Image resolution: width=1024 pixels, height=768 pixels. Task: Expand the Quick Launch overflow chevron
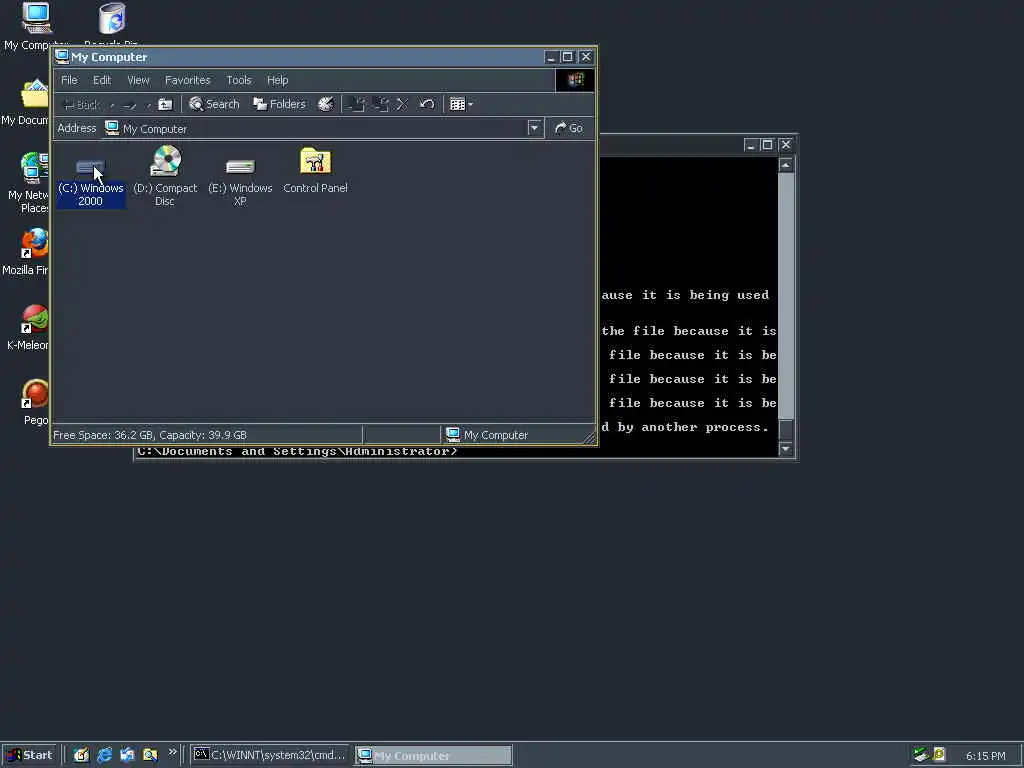click(172, 752)
